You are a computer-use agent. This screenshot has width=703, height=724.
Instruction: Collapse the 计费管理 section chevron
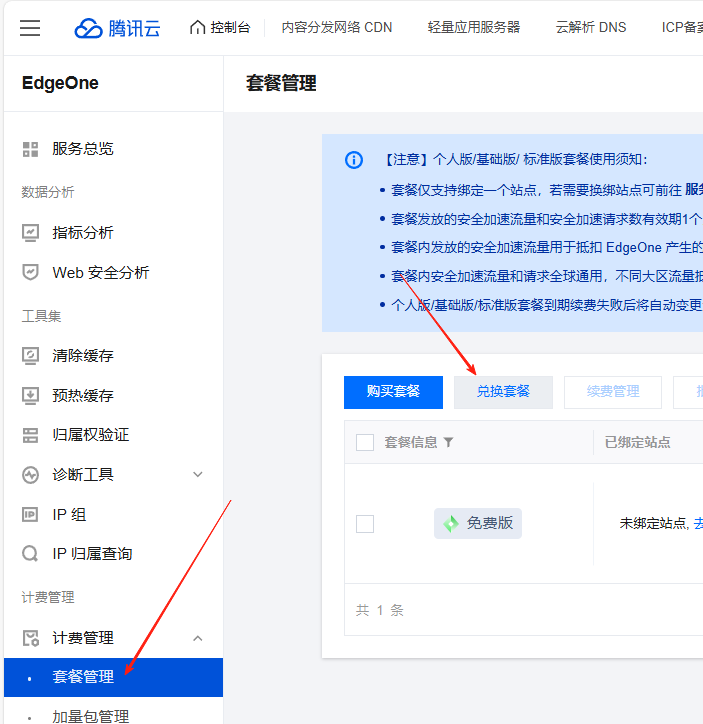tap(197, 638)
